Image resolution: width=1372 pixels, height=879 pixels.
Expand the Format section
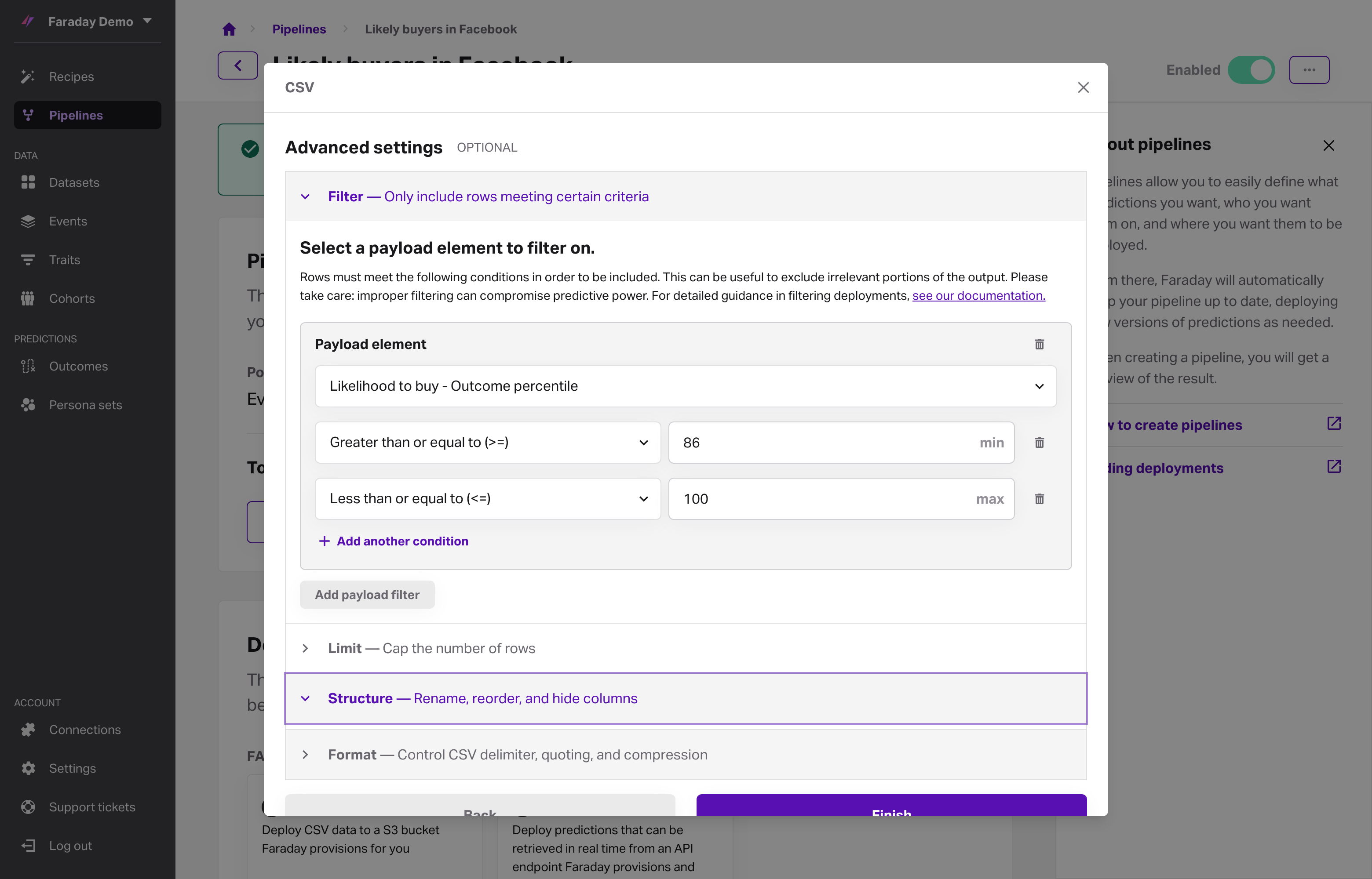point(686,755)
